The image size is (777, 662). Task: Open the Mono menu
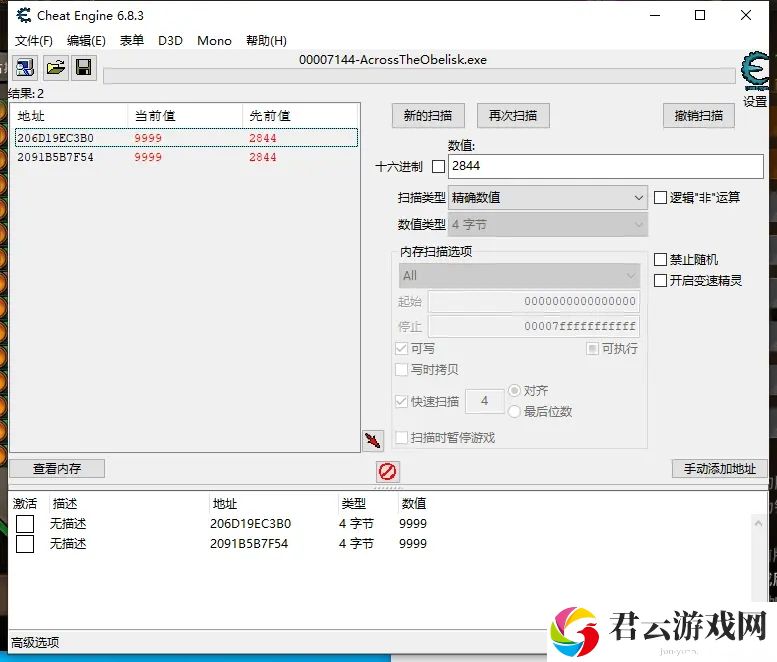point(214,41)
